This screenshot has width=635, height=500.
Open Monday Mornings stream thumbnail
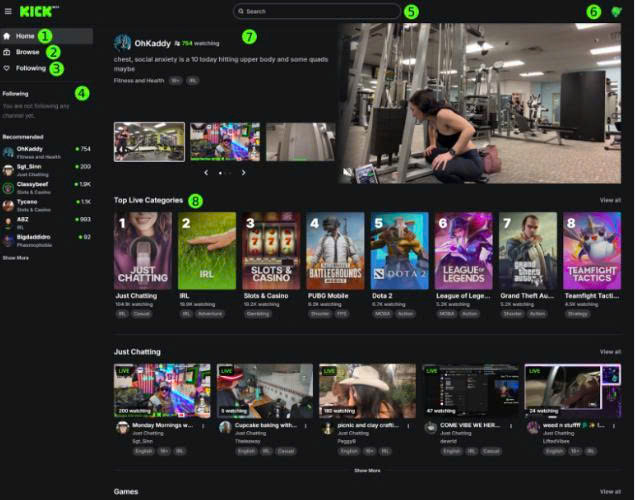point(162,391)
